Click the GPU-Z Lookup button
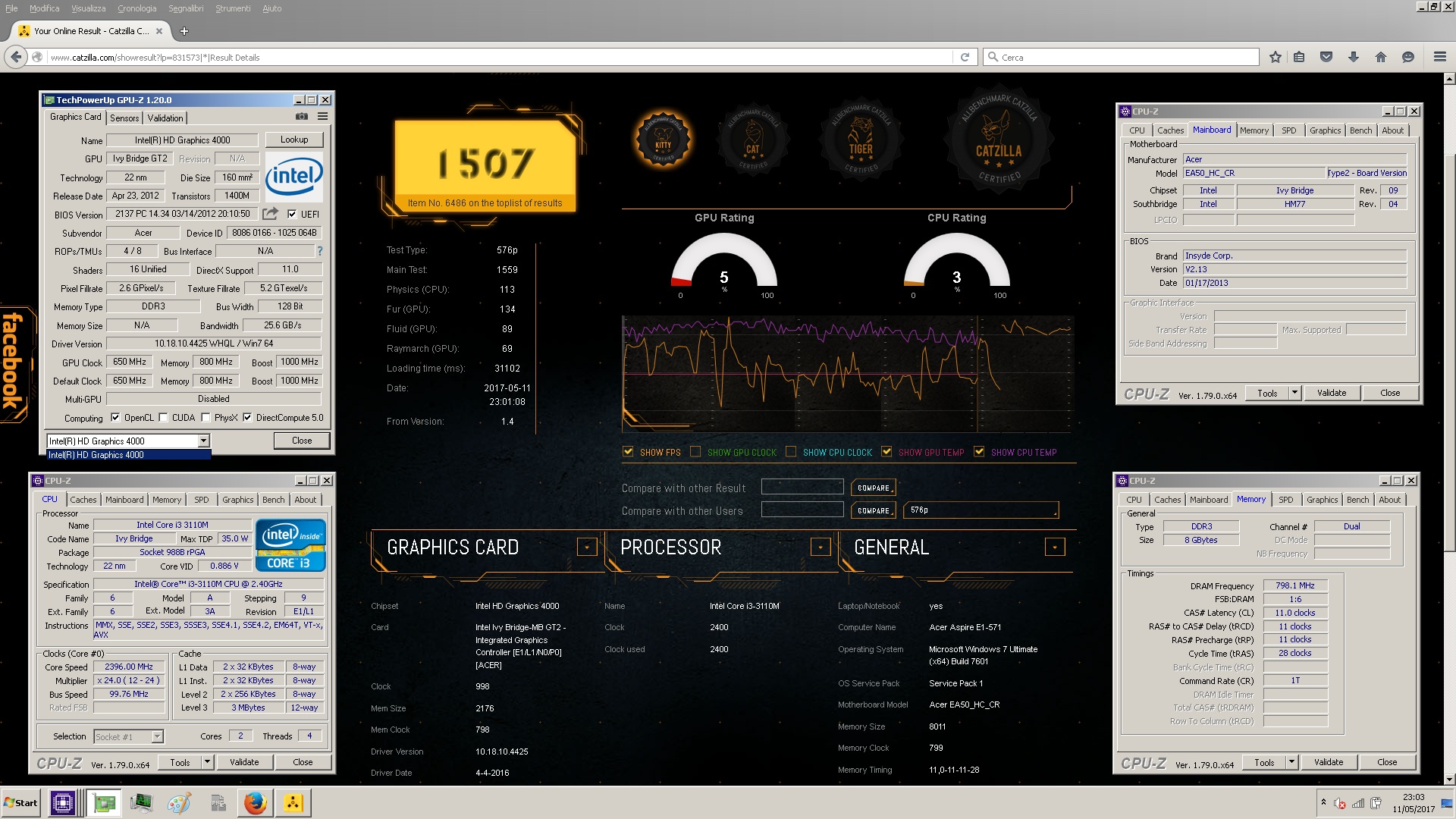 [294, 140]
